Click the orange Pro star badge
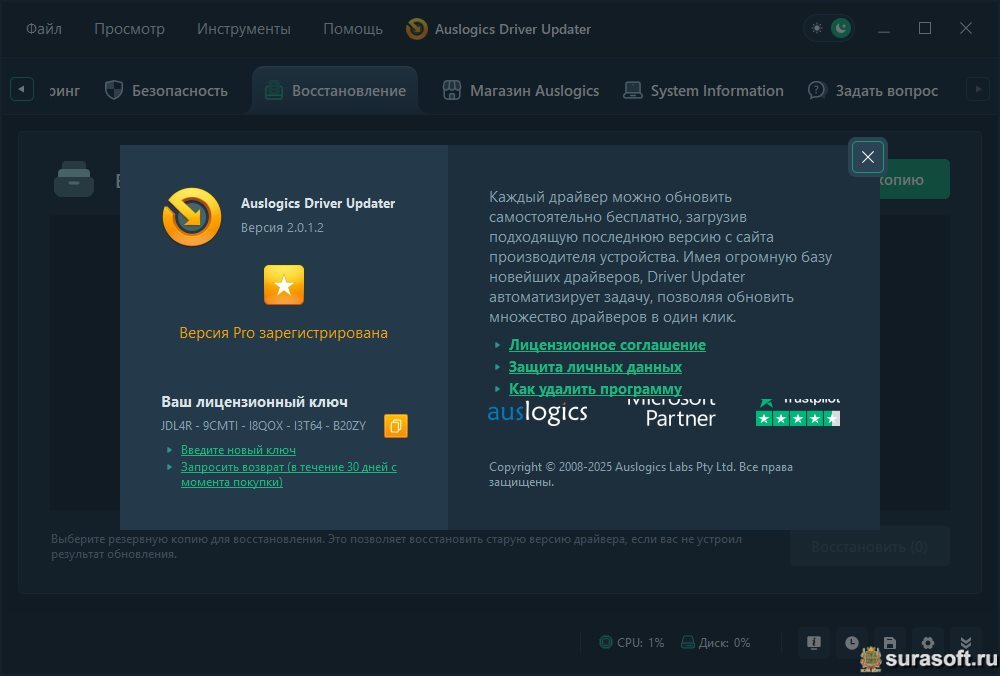 pyautogui.click(x=284, y=285)
